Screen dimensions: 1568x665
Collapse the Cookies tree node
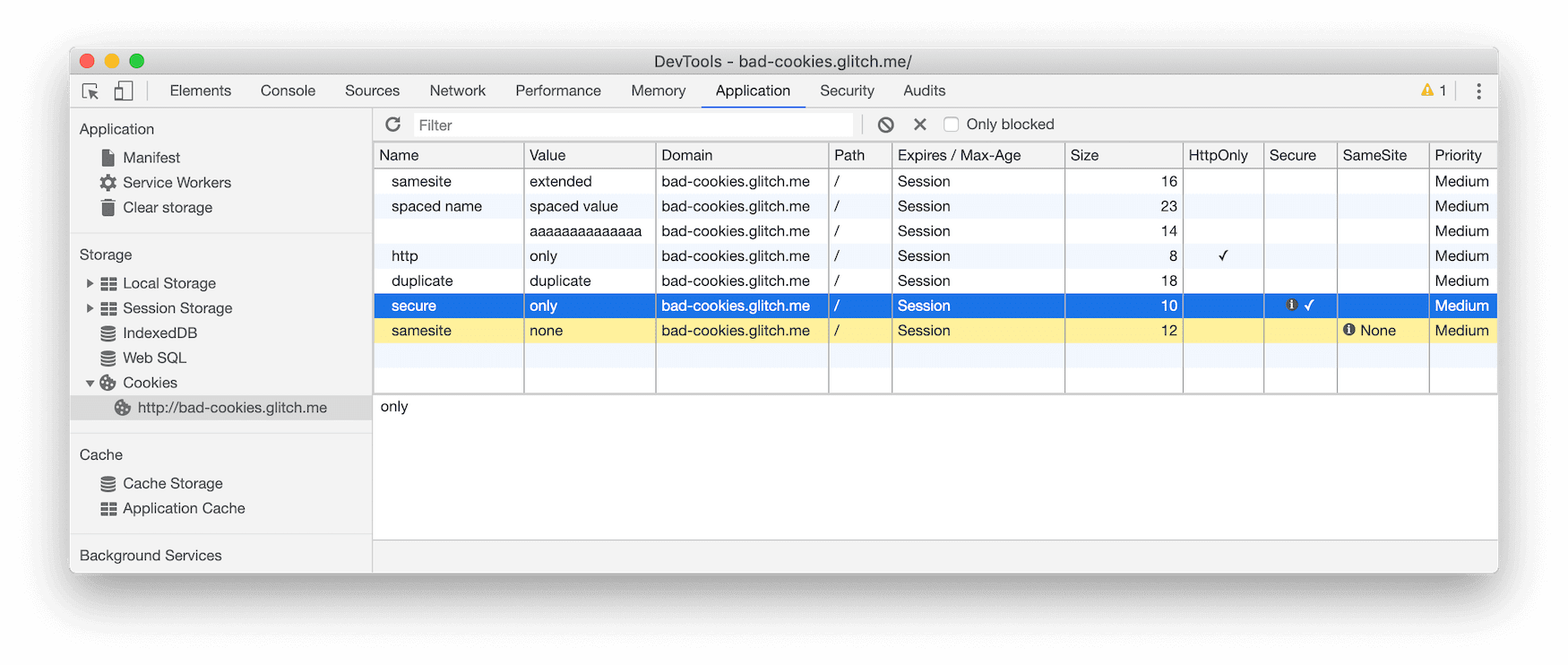(x=90, y=384)
